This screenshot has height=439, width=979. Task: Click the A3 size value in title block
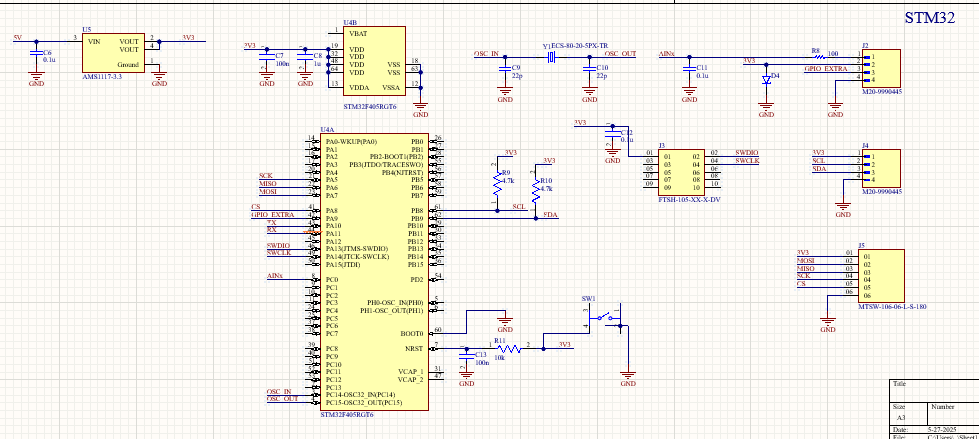900,417
